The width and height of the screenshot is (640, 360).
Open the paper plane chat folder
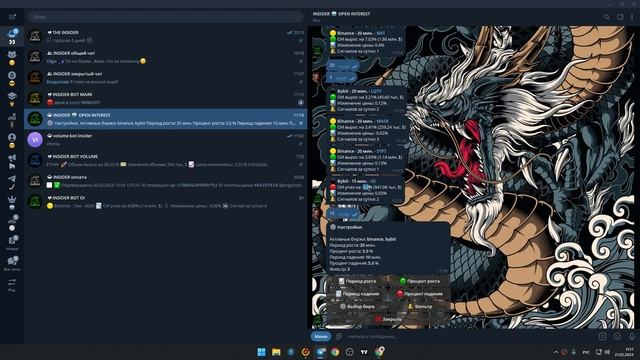point(12,182)
